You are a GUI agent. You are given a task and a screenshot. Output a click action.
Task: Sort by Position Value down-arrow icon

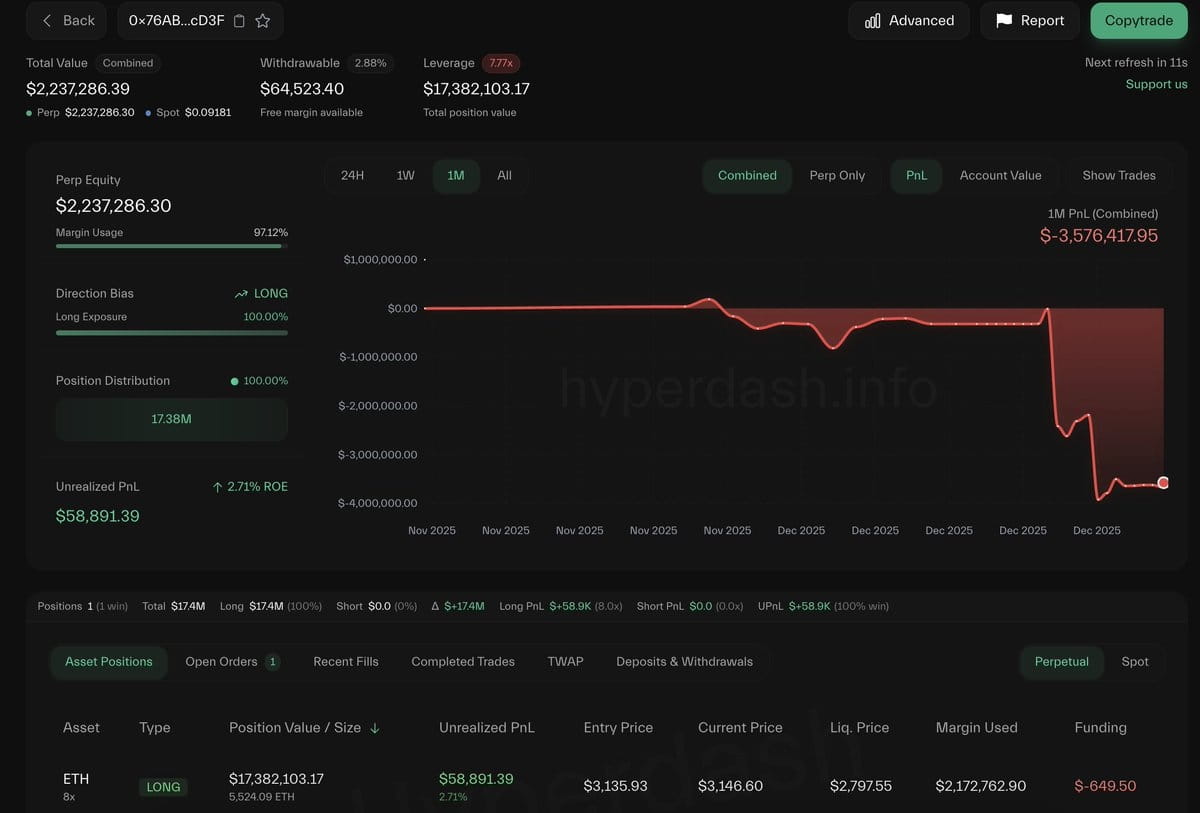point(375,728)
